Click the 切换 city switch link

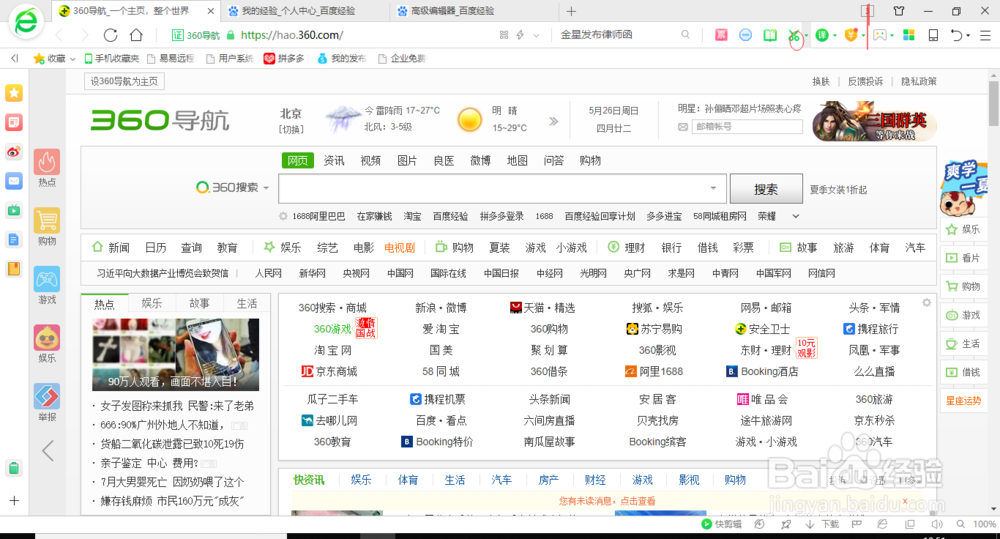pos(291,129)
